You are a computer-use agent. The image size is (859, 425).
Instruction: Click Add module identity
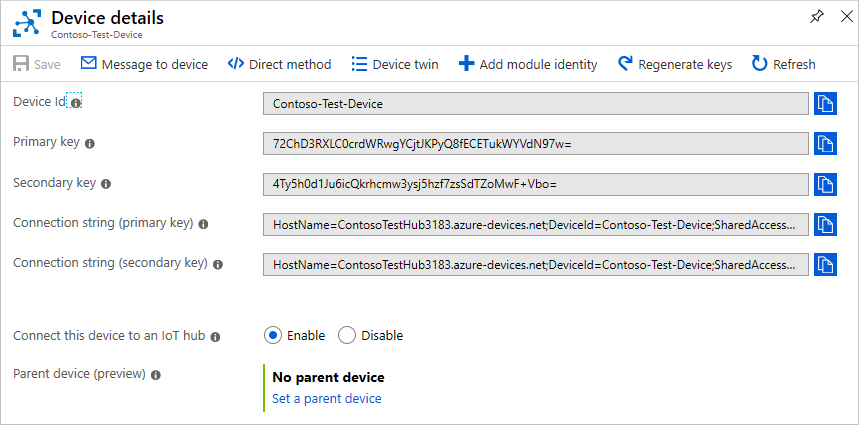[x=528, y=64]
